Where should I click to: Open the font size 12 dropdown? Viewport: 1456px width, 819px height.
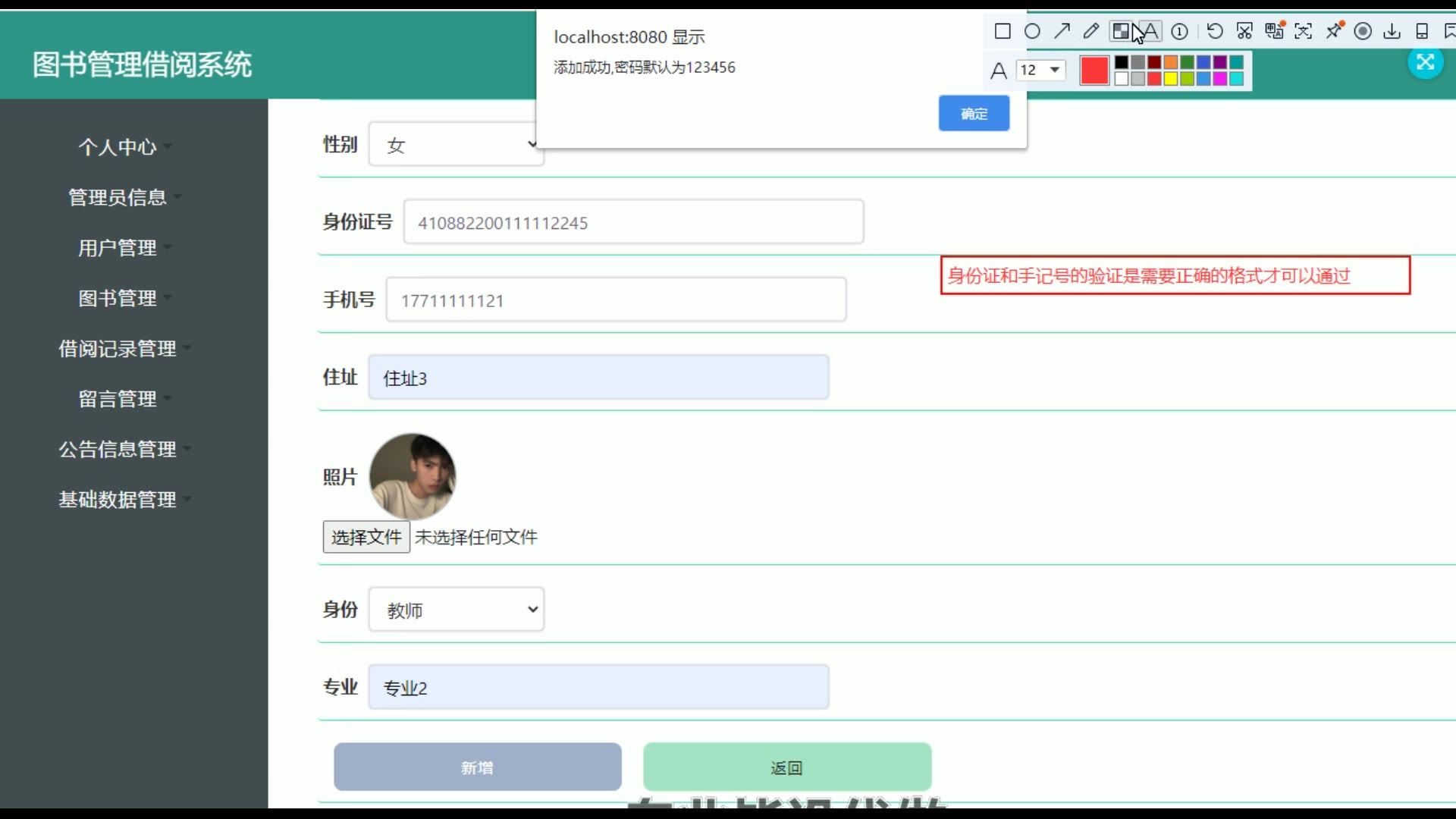click(x=1040, y=70)
